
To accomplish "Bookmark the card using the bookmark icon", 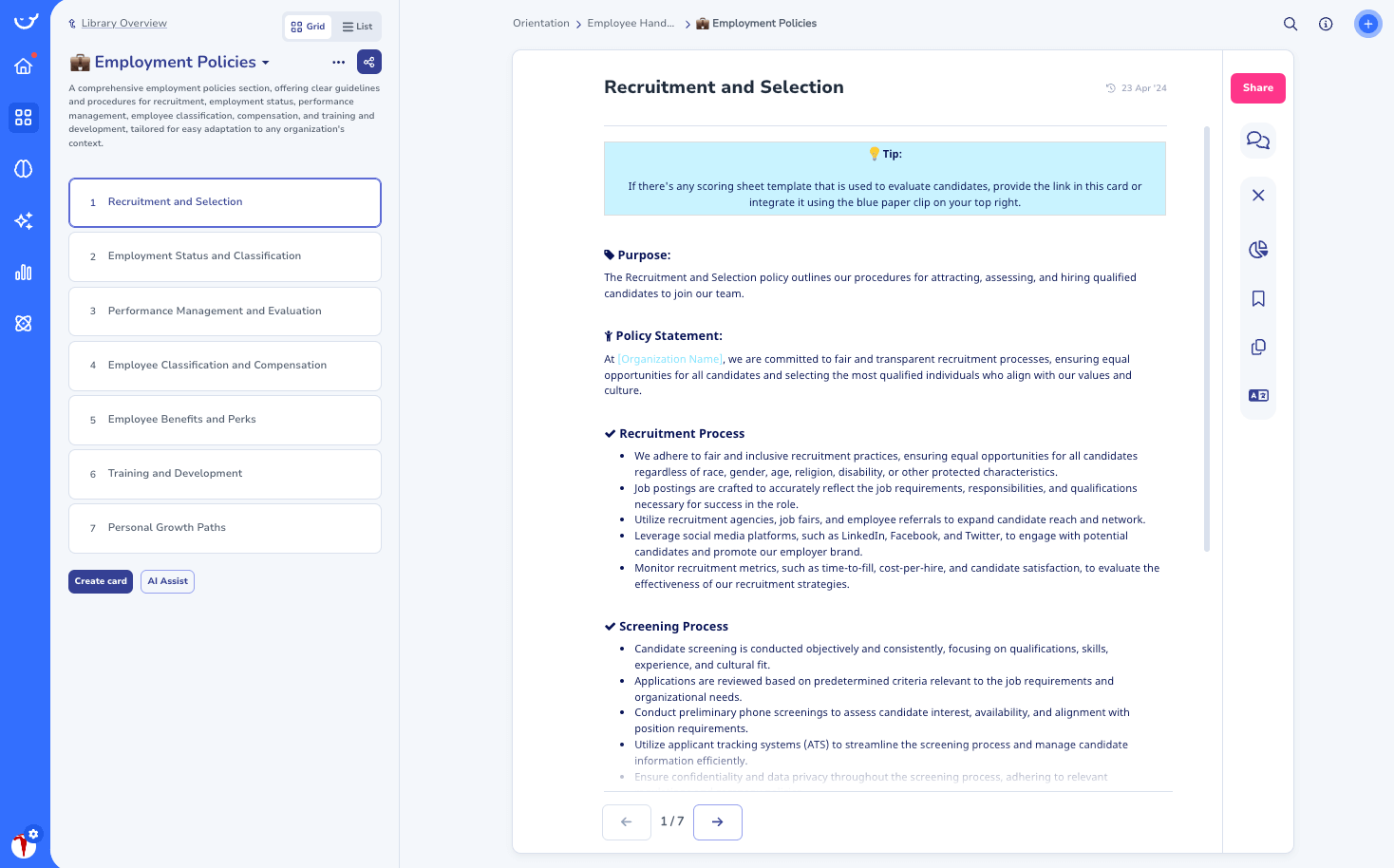I will (x=1257, y=297).
